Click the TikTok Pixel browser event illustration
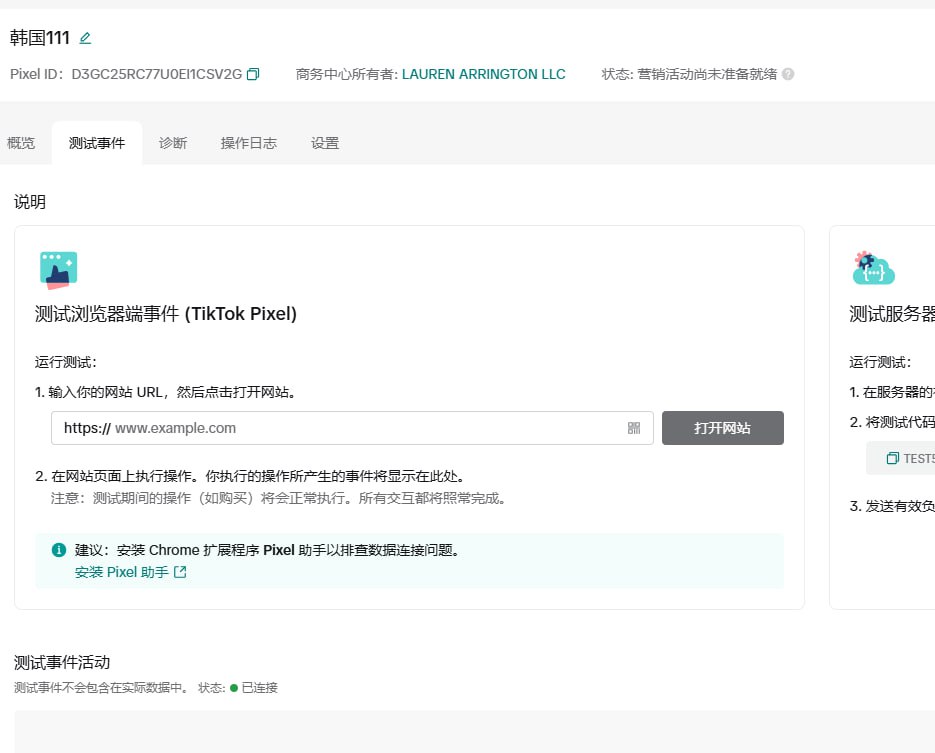This screenshot has width=935, height=753. 58,270
